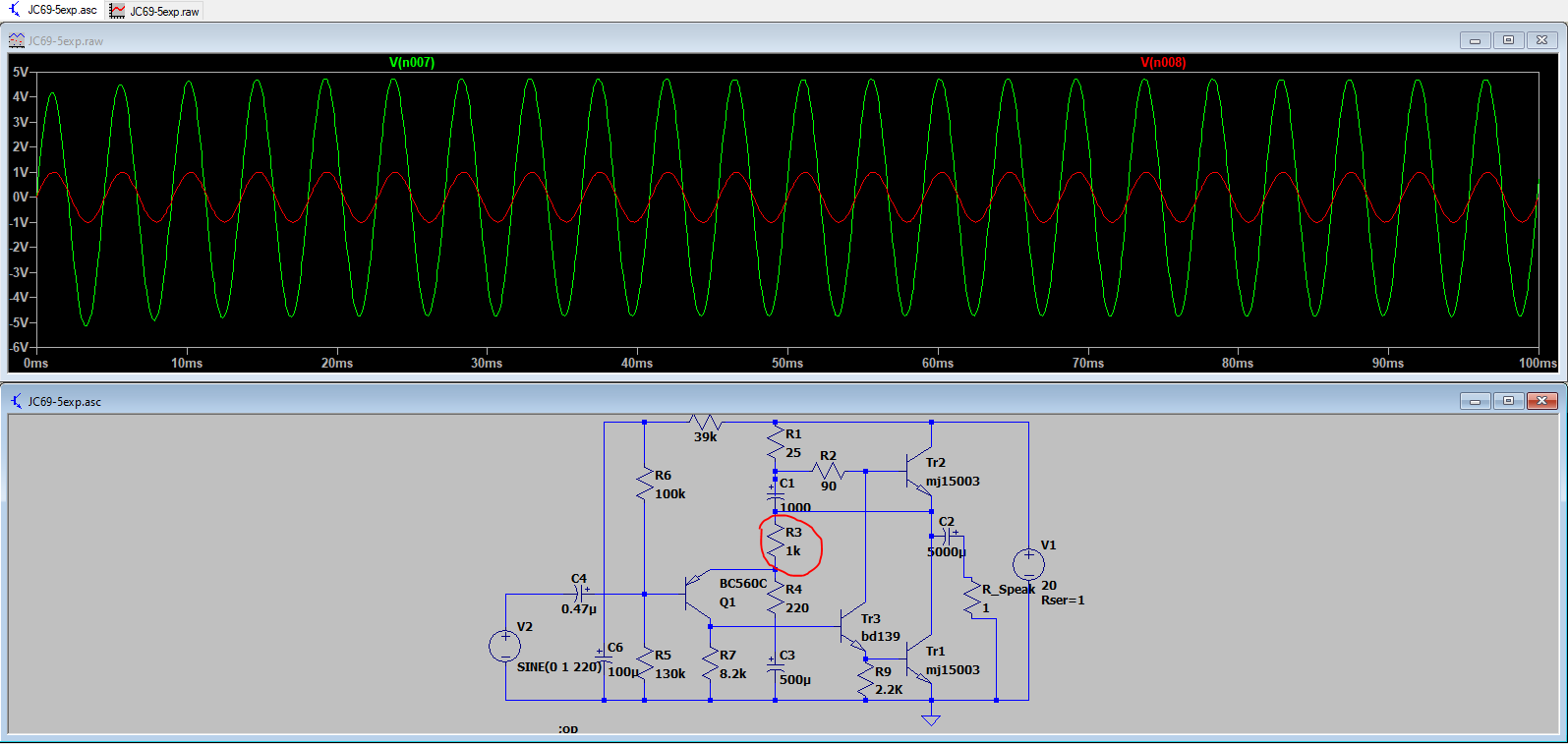Select the green V(n007) trace label
Image resolution: width=1568 pixels, height=744 pixels.
[412, 62]
